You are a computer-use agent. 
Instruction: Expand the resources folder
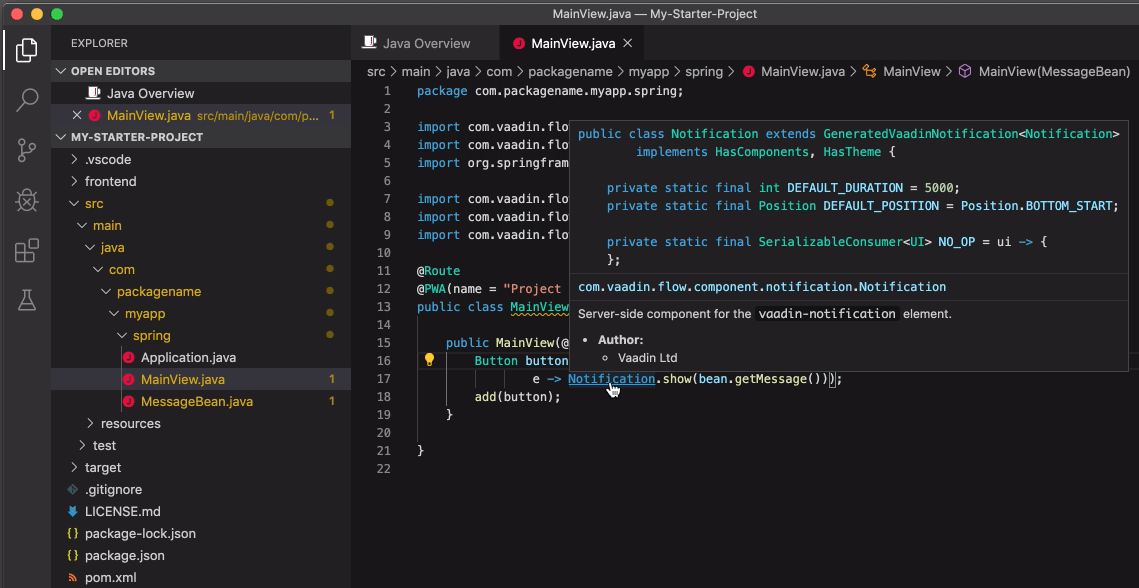[130, 423]
